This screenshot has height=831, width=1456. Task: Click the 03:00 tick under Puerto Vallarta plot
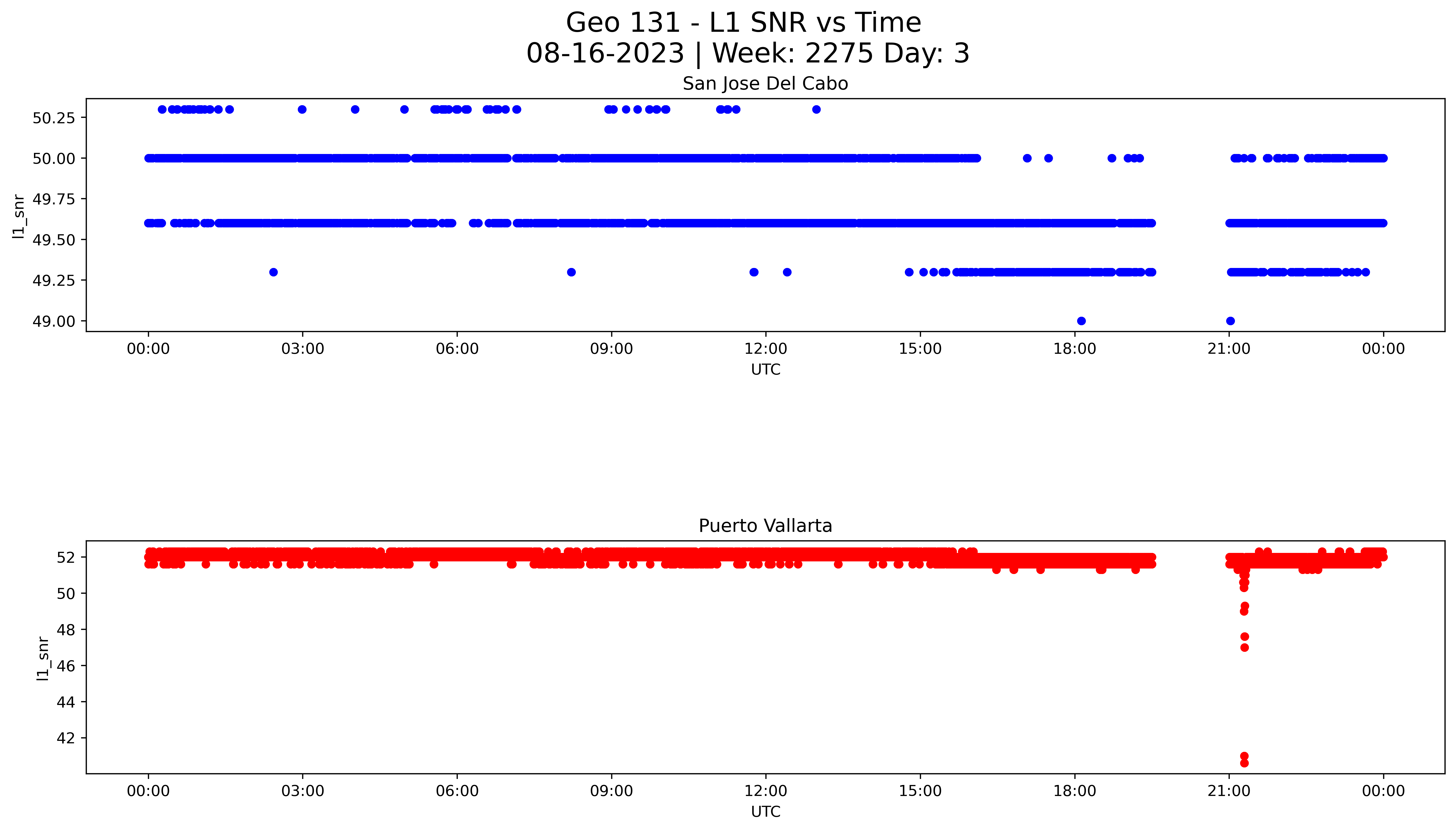click(x=302, y=791)
